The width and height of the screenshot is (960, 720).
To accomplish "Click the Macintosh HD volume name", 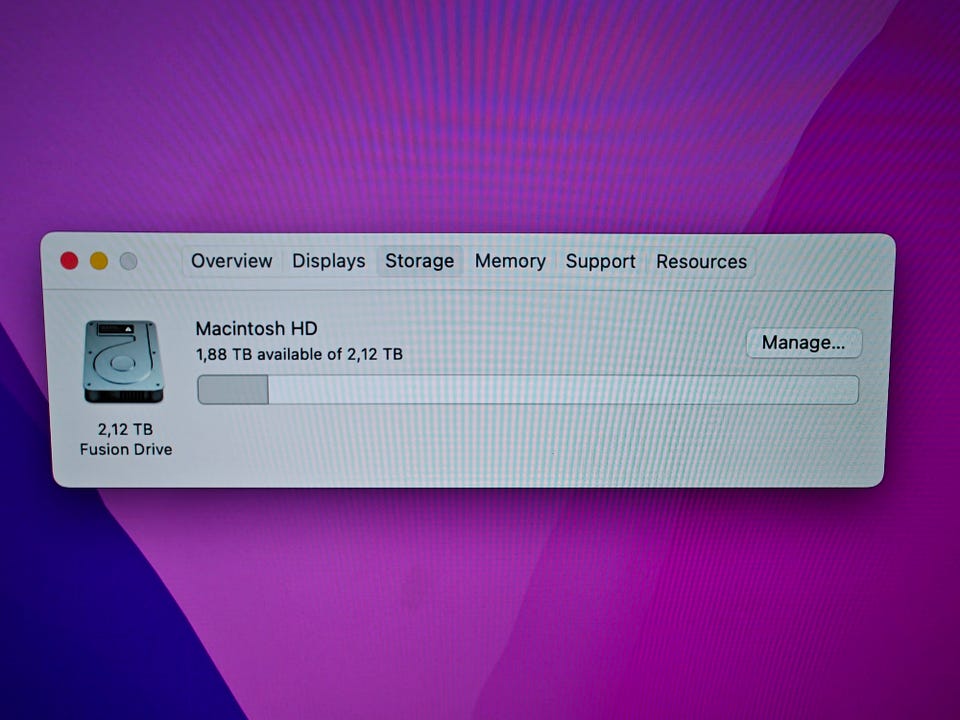I will pos(257,329).
